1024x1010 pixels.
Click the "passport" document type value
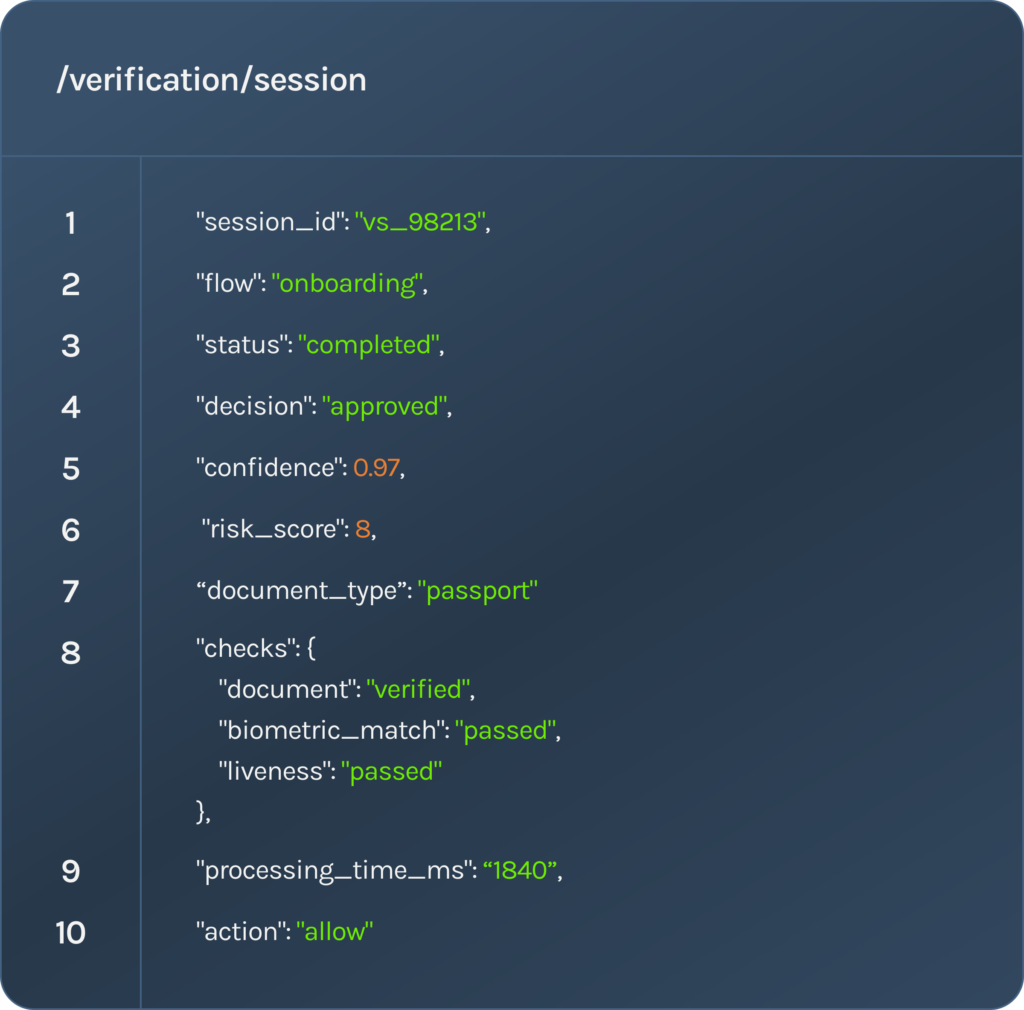click(x=477, y=592)
